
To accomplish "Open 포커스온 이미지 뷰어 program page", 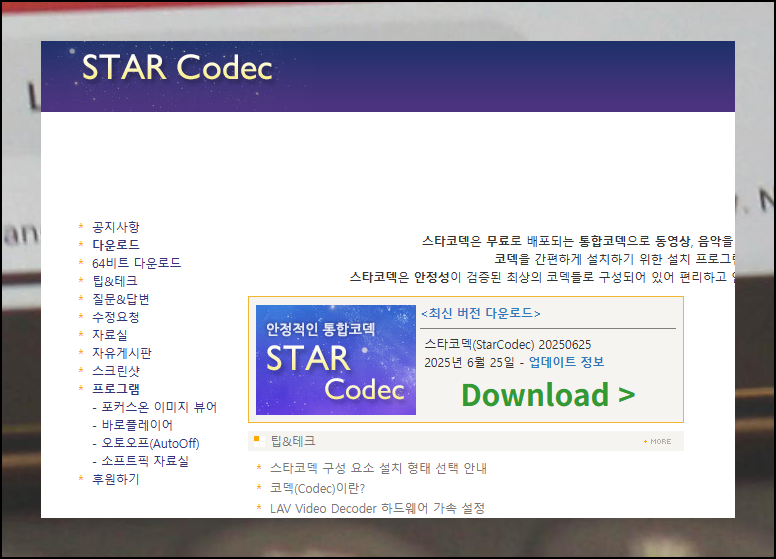I will click(159, 407).
